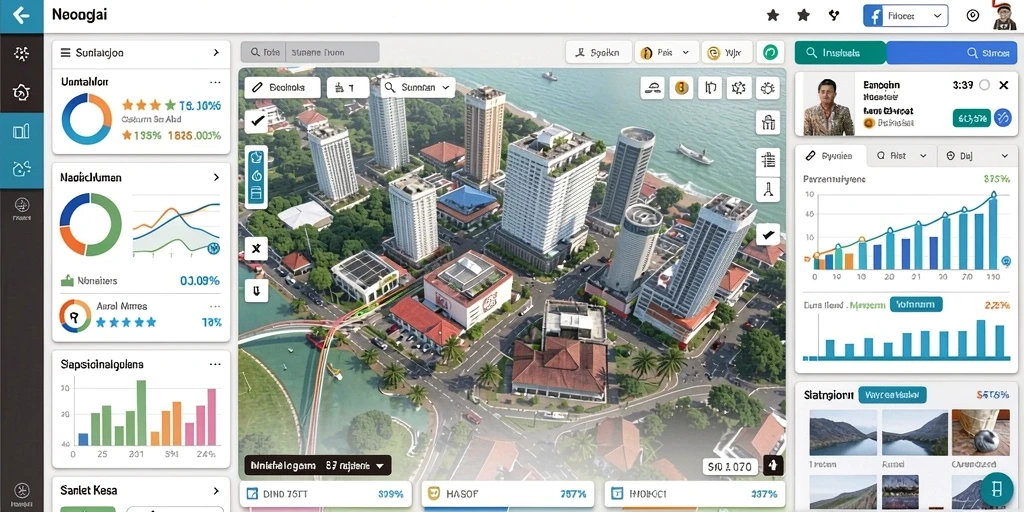Click the grid layers icon on the map's right edge
This screenshot has width=1024, height=512.
click(768, 160)
